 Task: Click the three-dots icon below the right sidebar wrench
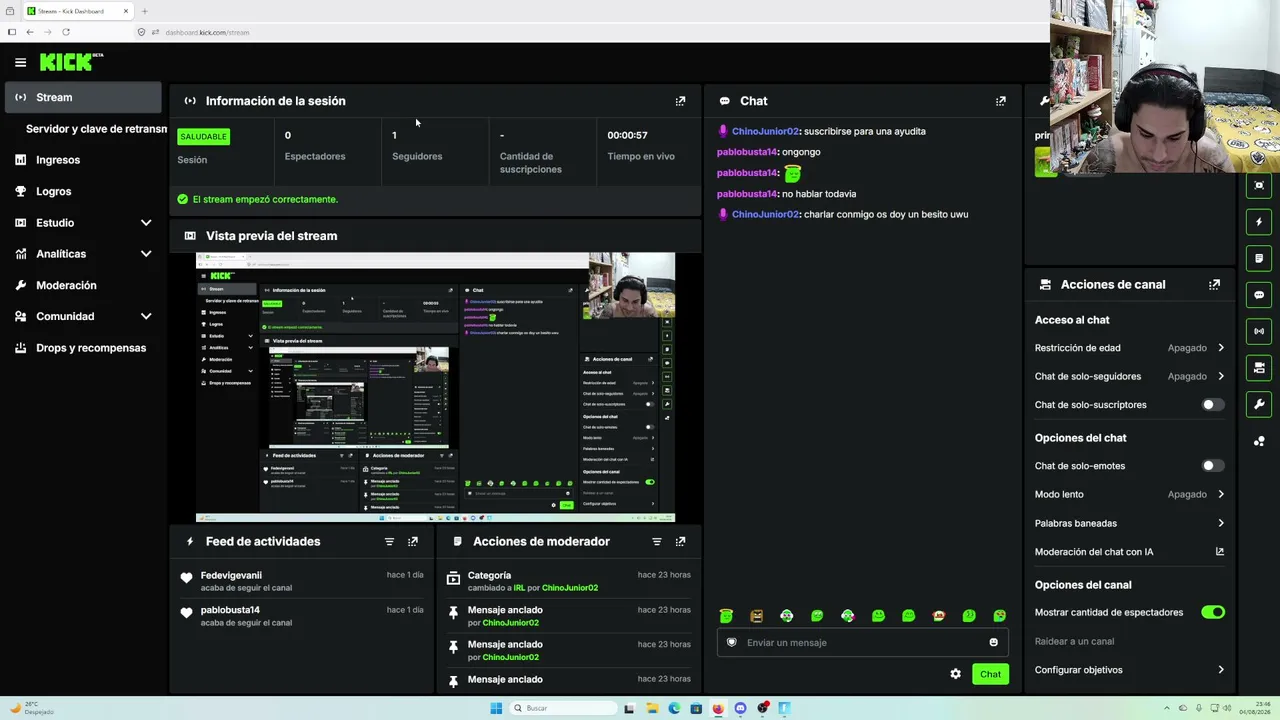pyautogui.click(x=1259, y=441)
